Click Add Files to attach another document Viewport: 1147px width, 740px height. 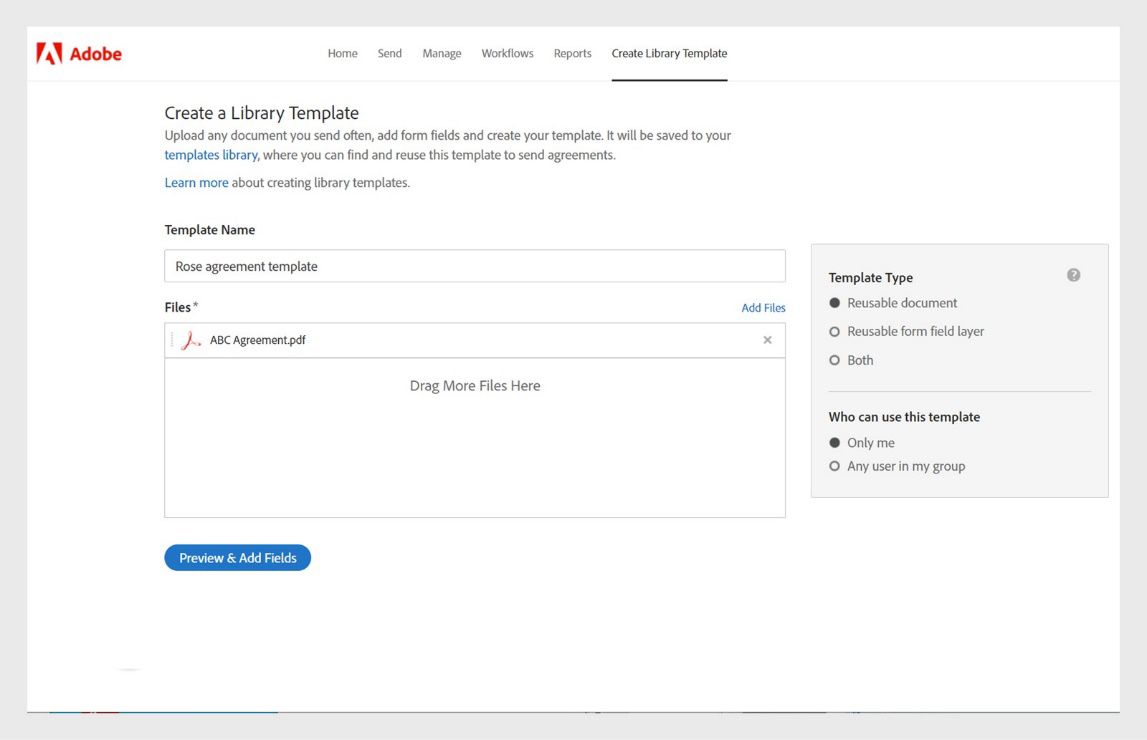[x=763, y=307]
